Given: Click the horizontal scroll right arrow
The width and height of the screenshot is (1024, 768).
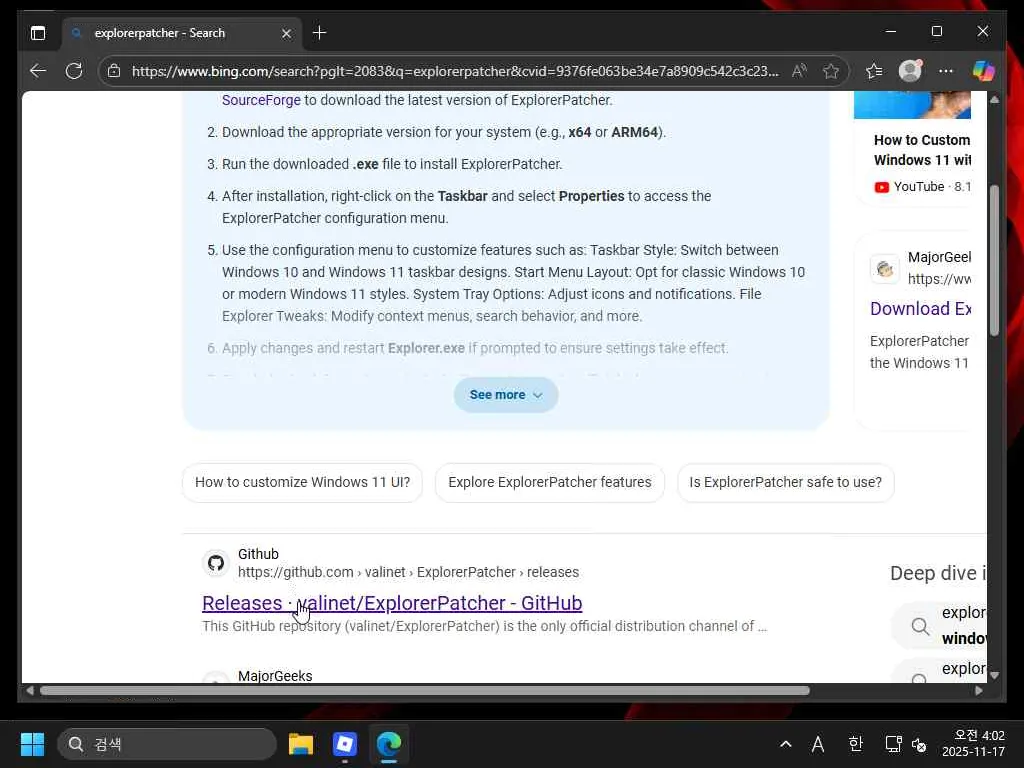Looking at the screenshot, I should pyautogui.click(x=978, y=690).
